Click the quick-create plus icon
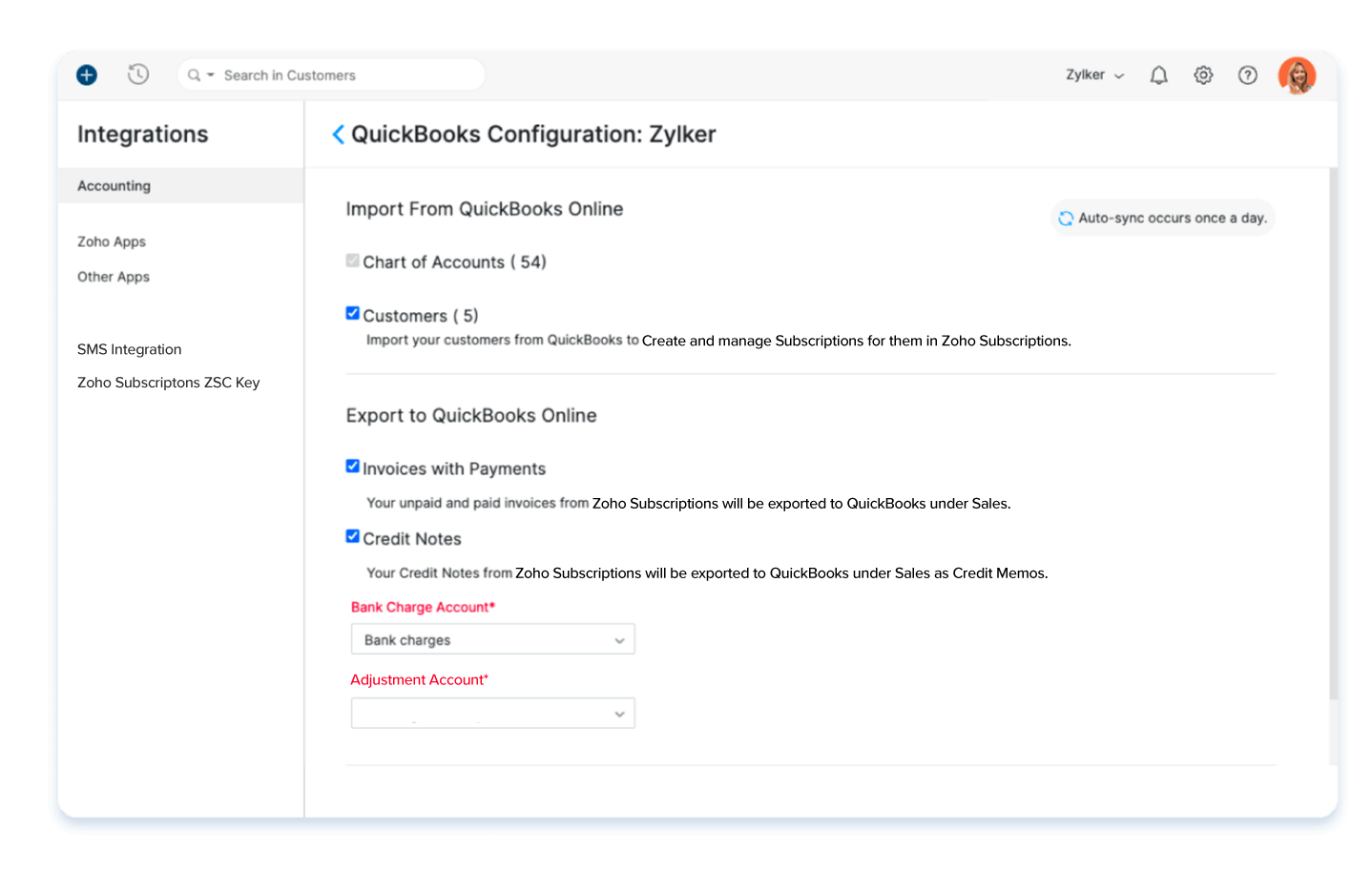 pos(86,74)
